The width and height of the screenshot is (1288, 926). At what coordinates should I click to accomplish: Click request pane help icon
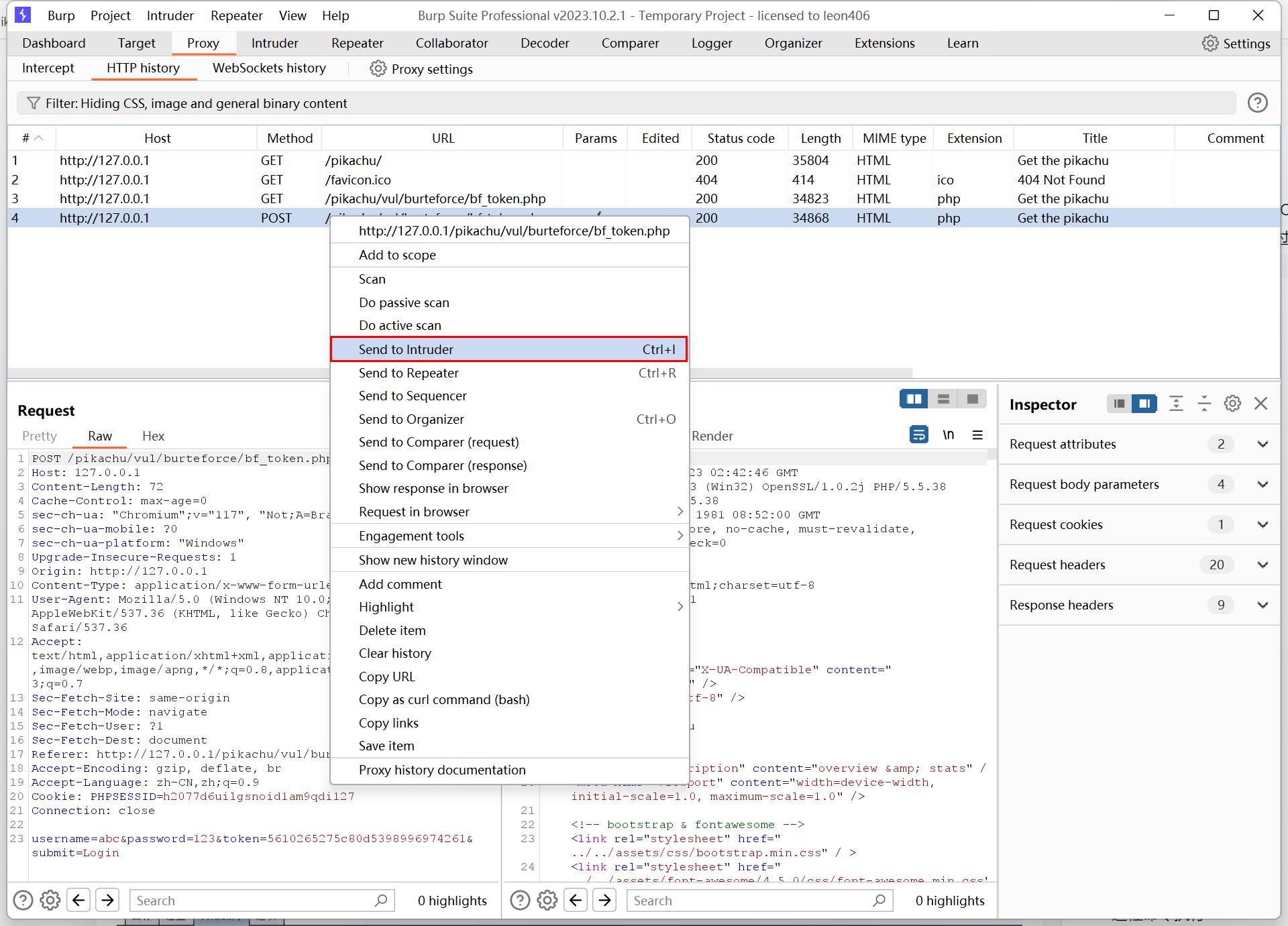[x=23, y=900]
